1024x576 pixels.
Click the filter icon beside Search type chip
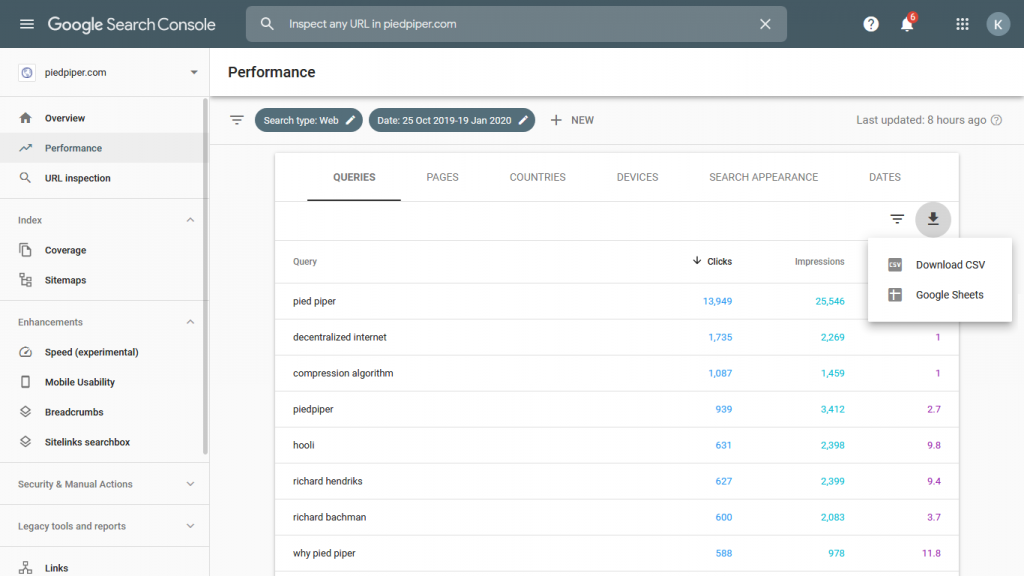(236, 120)
